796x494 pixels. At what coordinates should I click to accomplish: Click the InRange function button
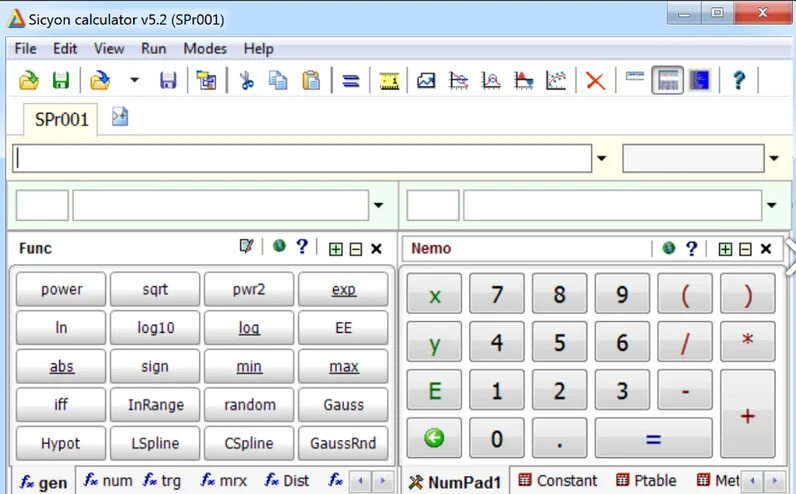155,405
